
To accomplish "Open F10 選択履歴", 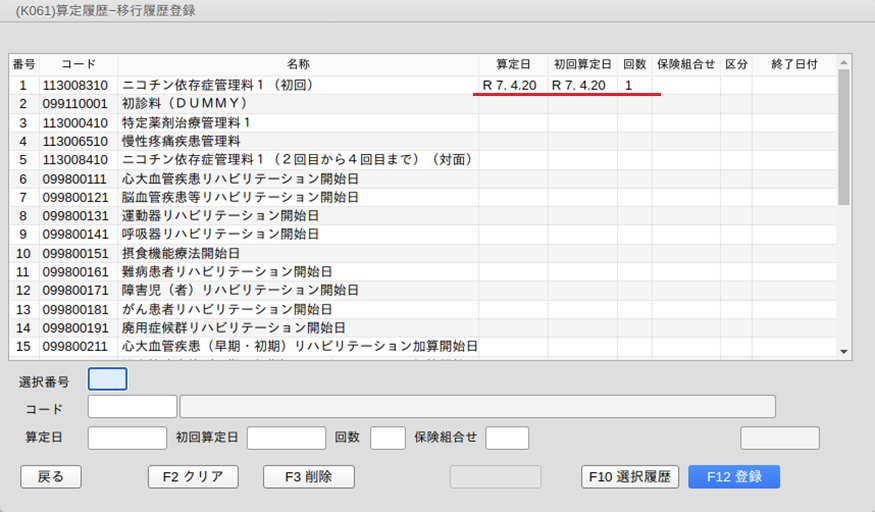I will (x=630, y=477).
